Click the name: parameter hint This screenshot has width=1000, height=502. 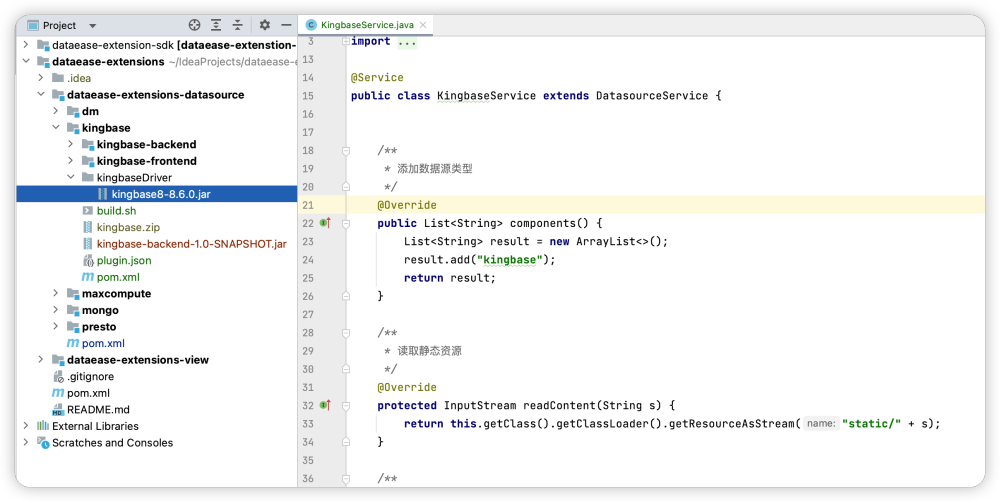821,424
